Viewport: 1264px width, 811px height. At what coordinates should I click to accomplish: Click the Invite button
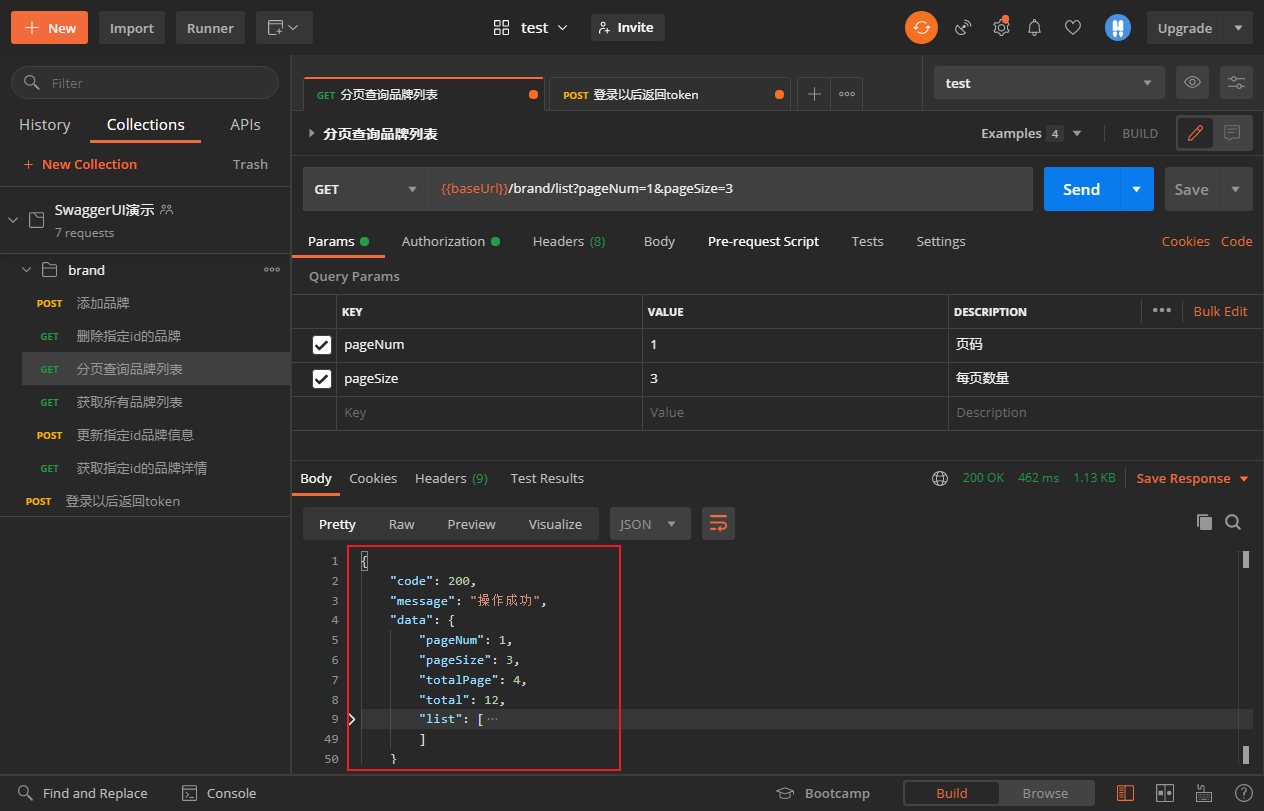coord(627,28)
